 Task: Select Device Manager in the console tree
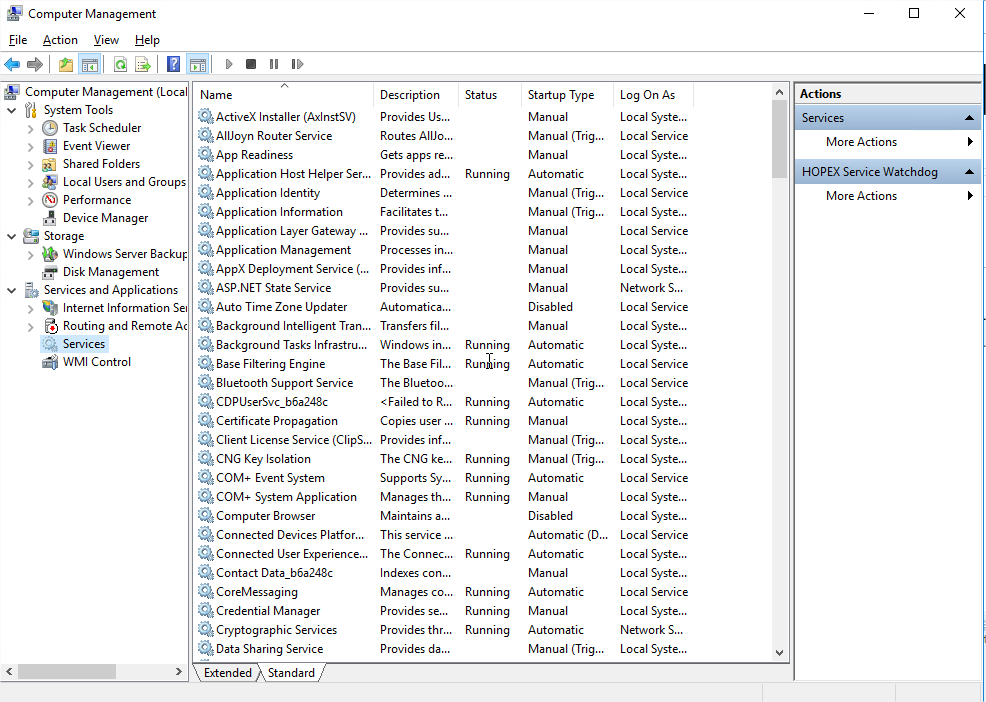(x=105, y=218)
